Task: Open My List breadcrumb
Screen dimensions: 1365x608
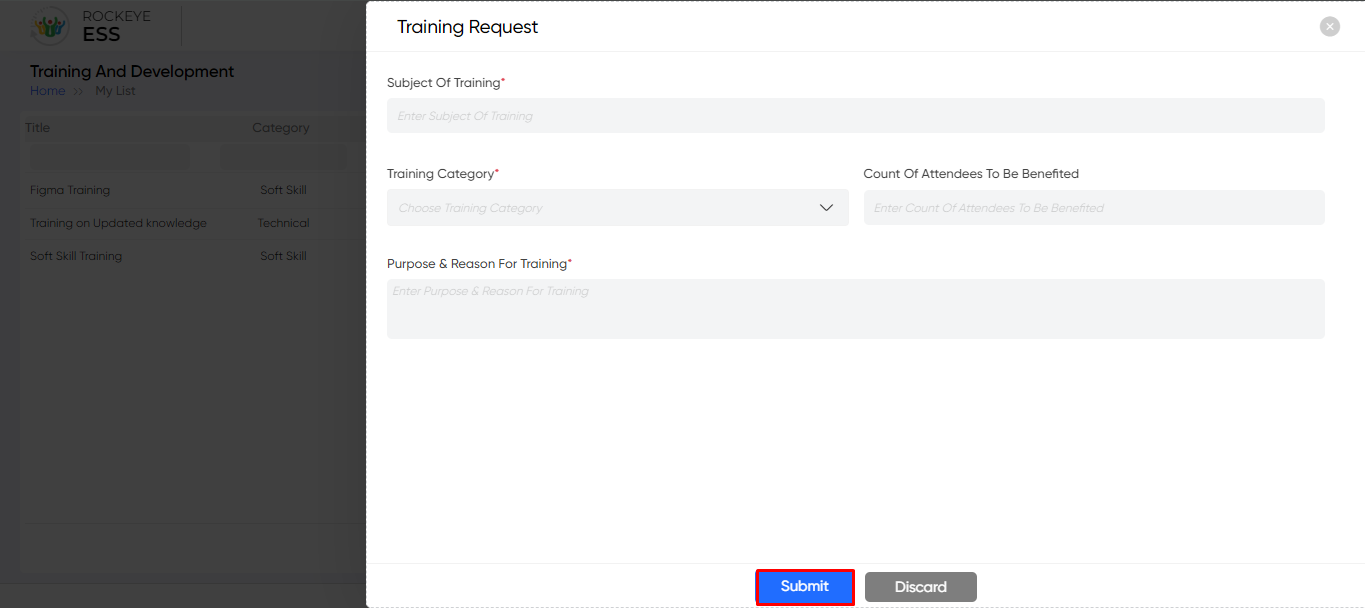Action: [x=115, y=91]
